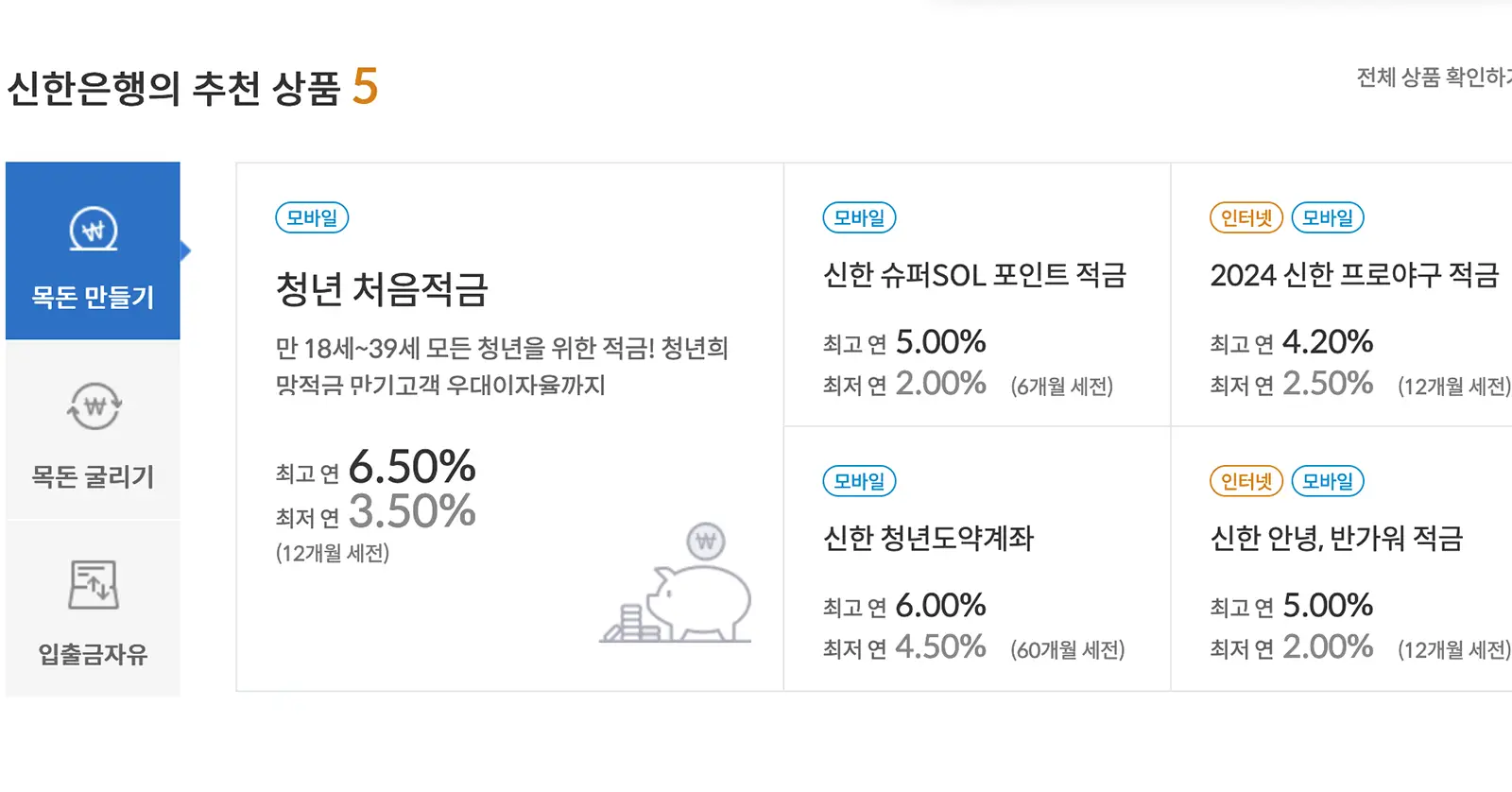This screenshot has width=1512, height=792.
Task: Select the 목돈 만들기 coin icon
Action: coord(92,227)
